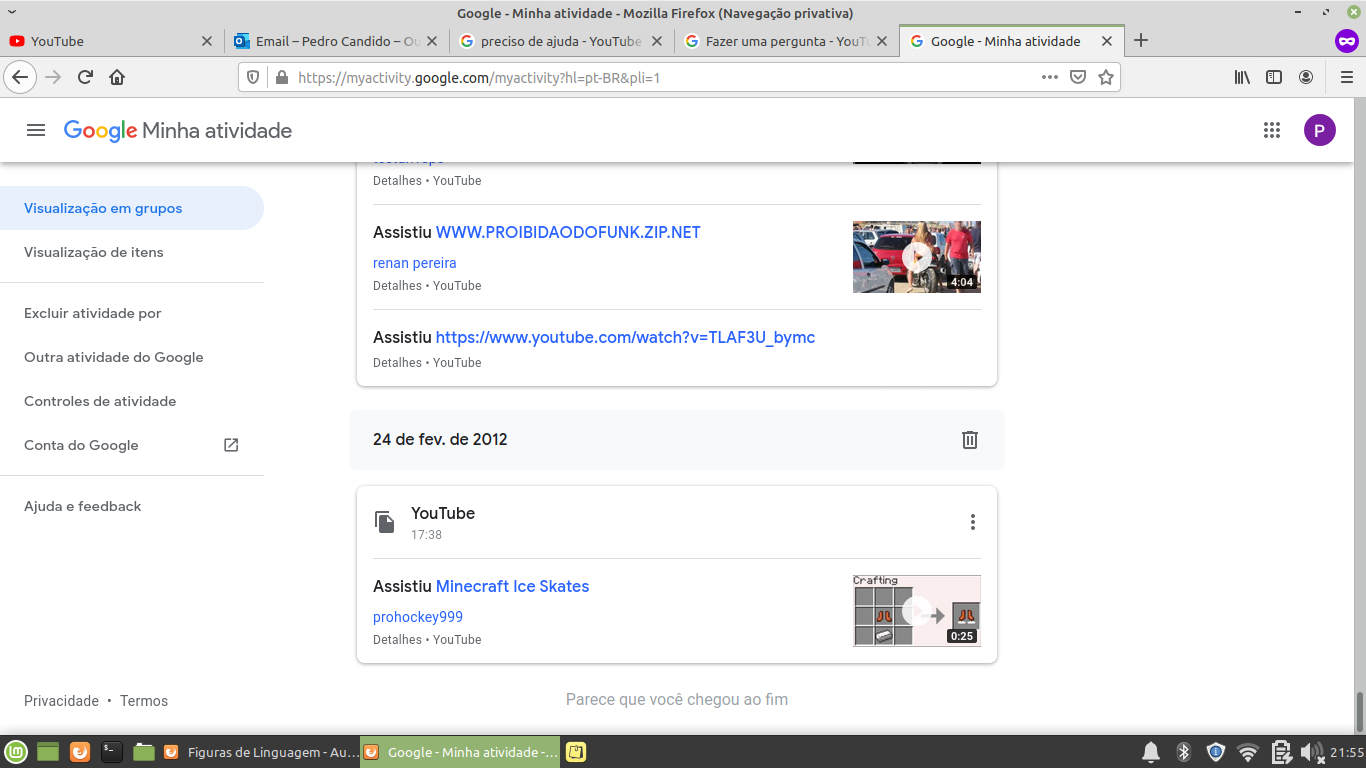Close the Google - Minha atividade tab
Viewport: 1366px width, 768px height.
pyautogui.click(x=1107, y=41)
